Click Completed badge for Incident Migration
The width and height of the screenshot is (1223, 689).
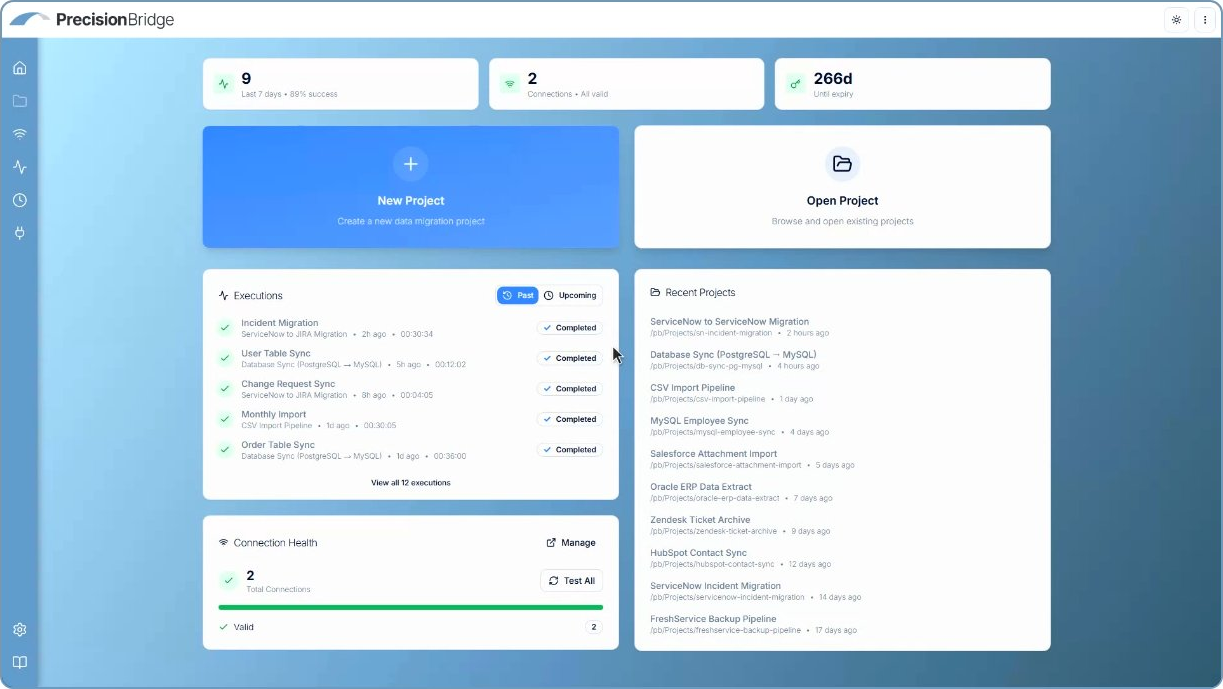coord(570,328)
